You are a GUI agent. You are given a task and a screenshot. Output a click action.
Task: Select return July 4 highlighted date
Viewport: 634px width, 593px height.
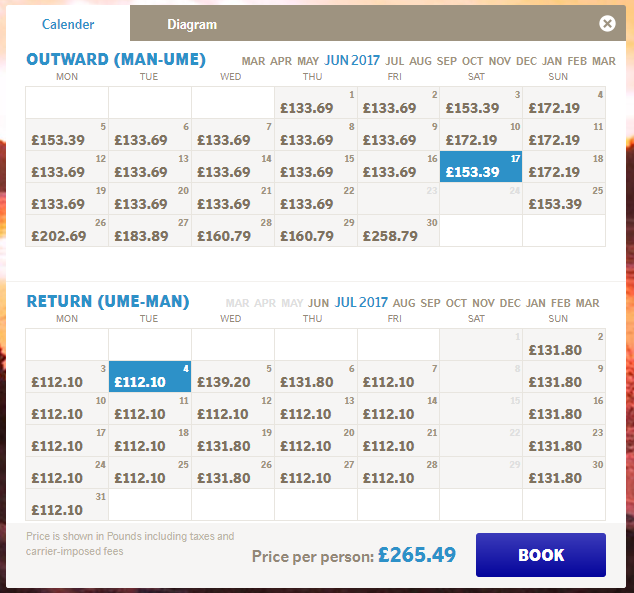[x=150, y=376]
